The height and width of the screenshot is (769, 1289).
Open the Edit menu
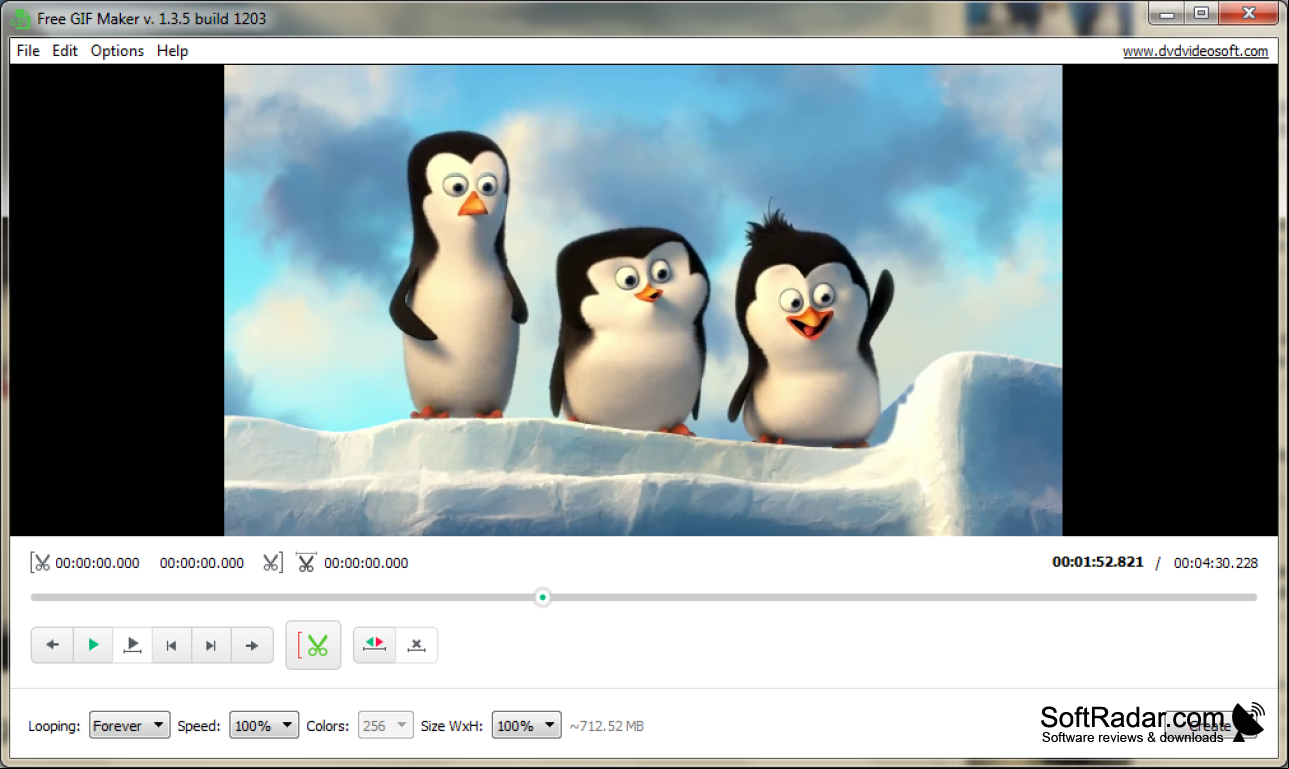[65, 51]
